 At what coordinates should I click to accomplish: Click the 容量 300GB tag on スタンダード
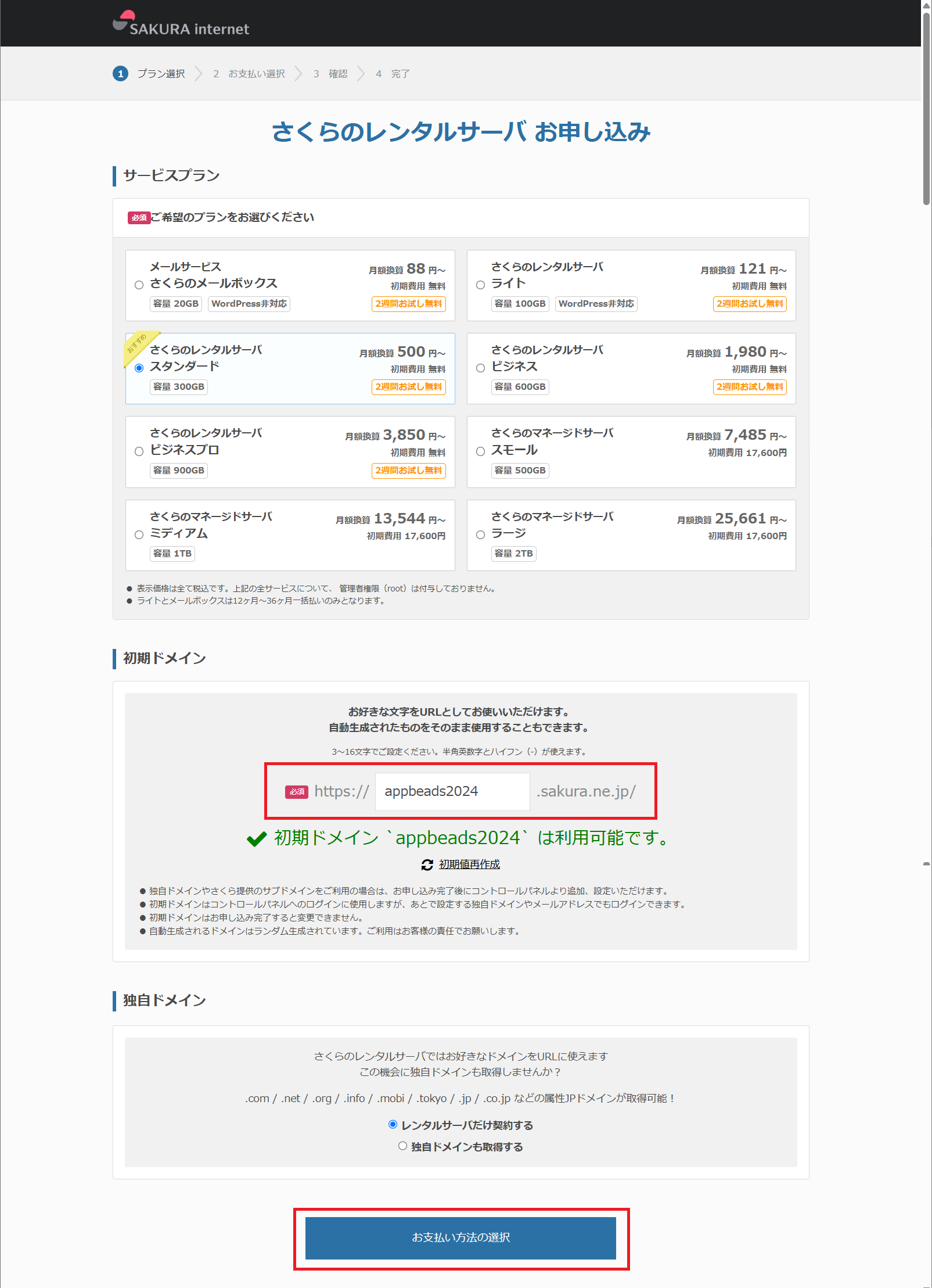179,387
